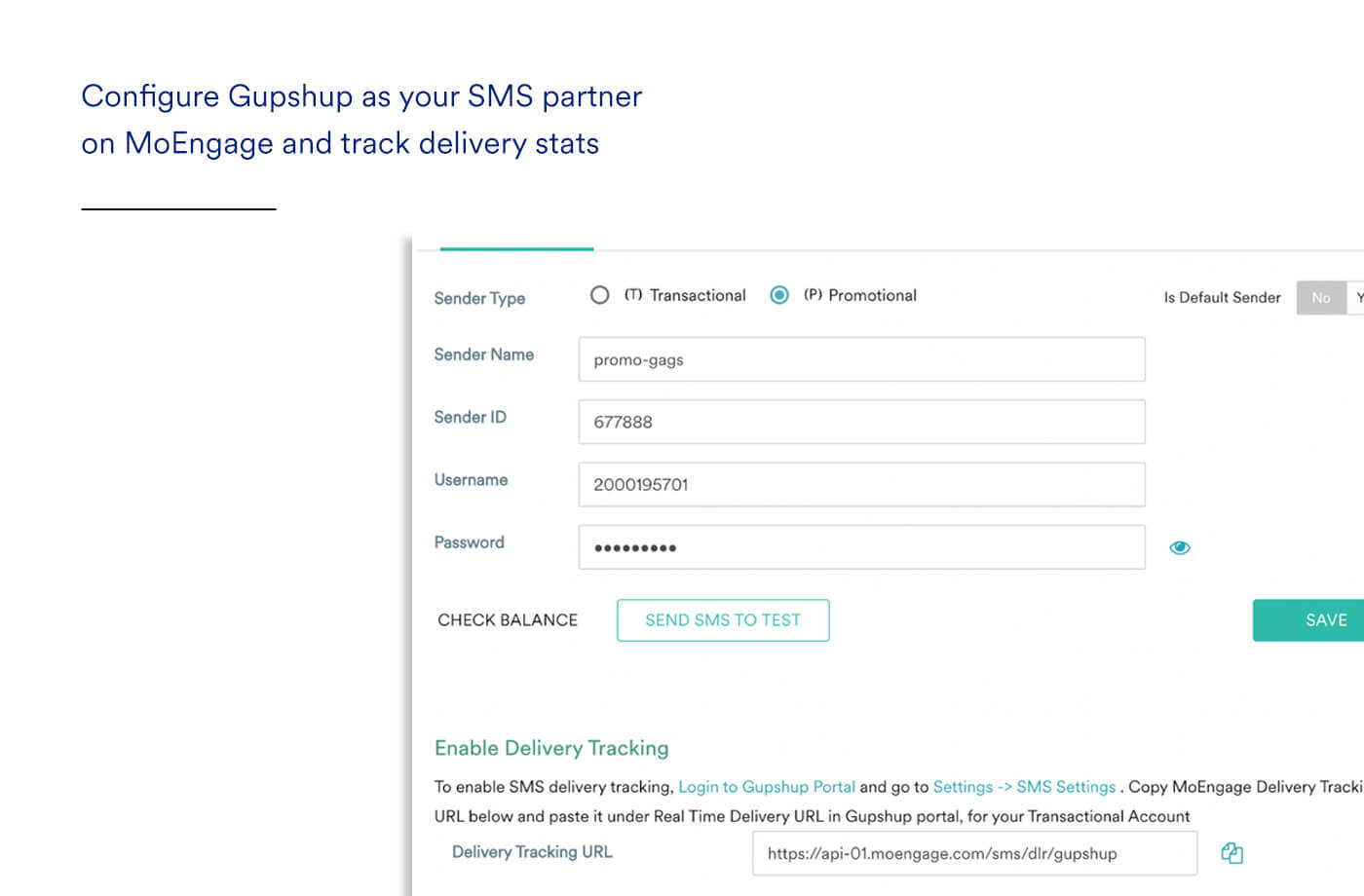This screenshot has width=1364, height=896.
Task: Click the Configure Gupshup as your SMS partner heading
Action: (x=361, y=120)
